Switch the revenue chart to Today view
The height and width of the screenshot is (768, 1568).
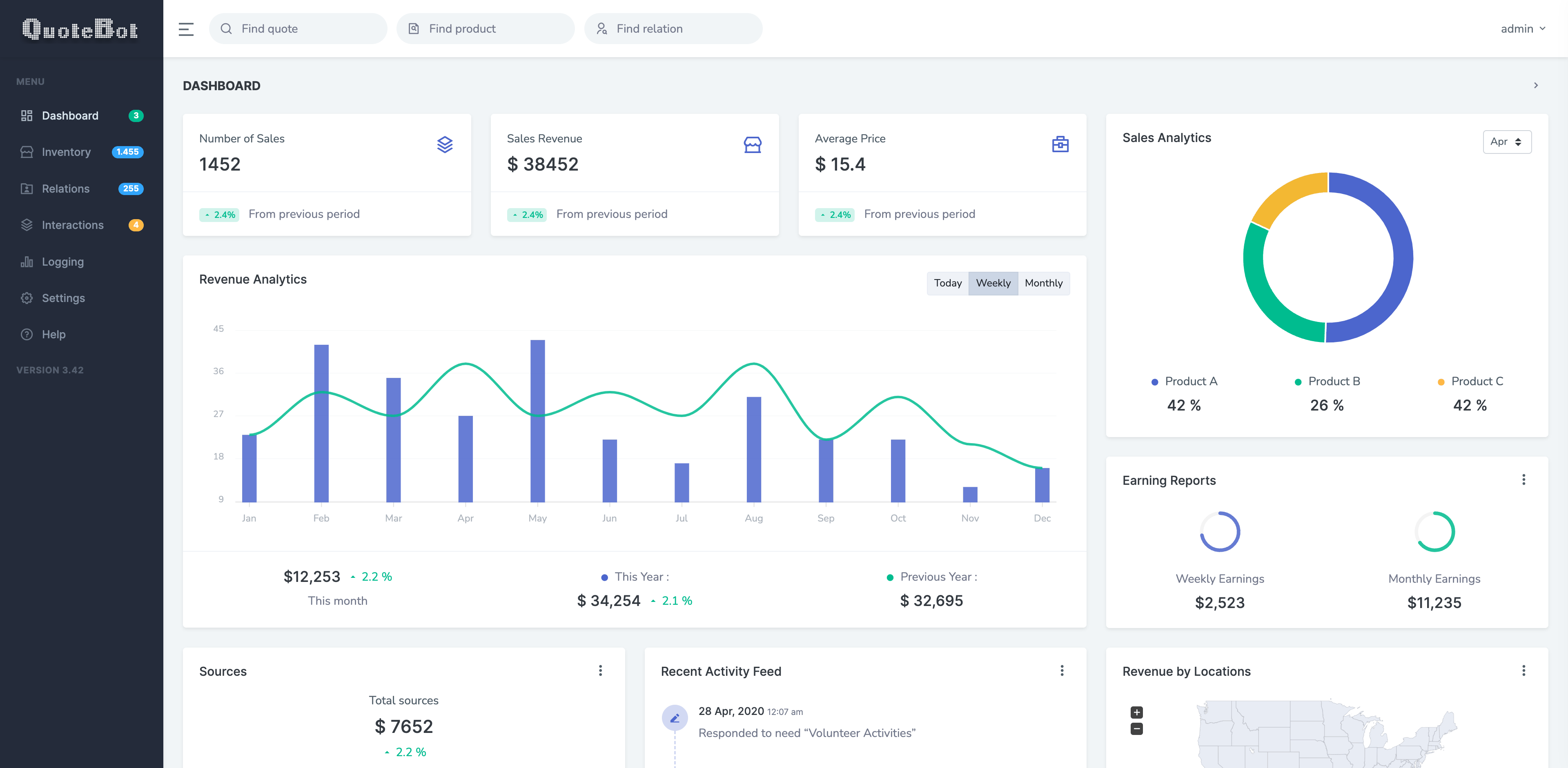[x=947, y=283]
